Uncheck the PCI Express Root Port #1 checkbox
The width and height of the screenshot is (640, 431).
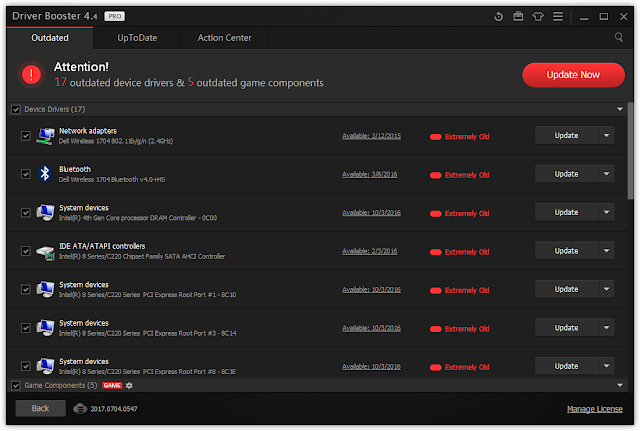26,289
